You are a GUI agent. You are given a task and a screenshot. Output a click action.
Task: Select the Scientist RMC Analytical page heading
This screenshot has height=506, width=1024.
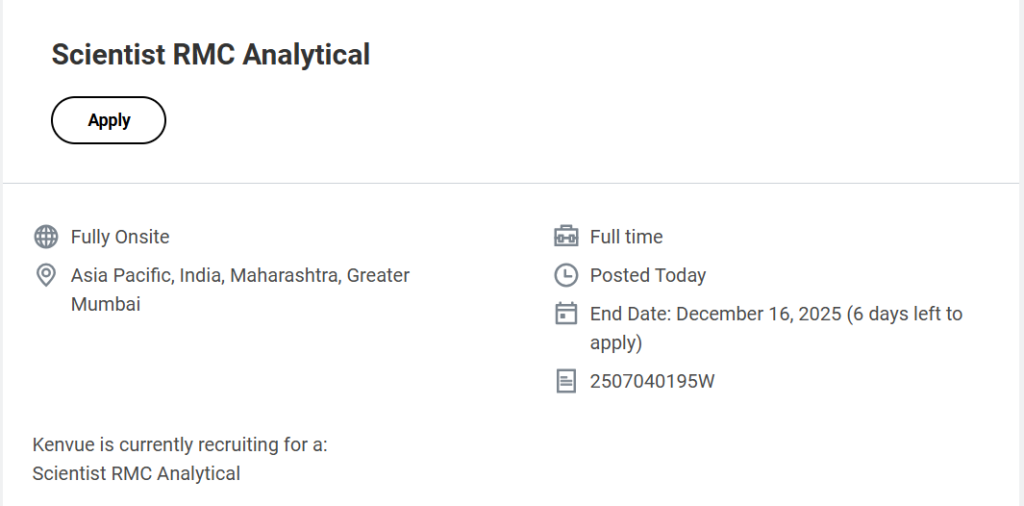[x=210, y=54]
